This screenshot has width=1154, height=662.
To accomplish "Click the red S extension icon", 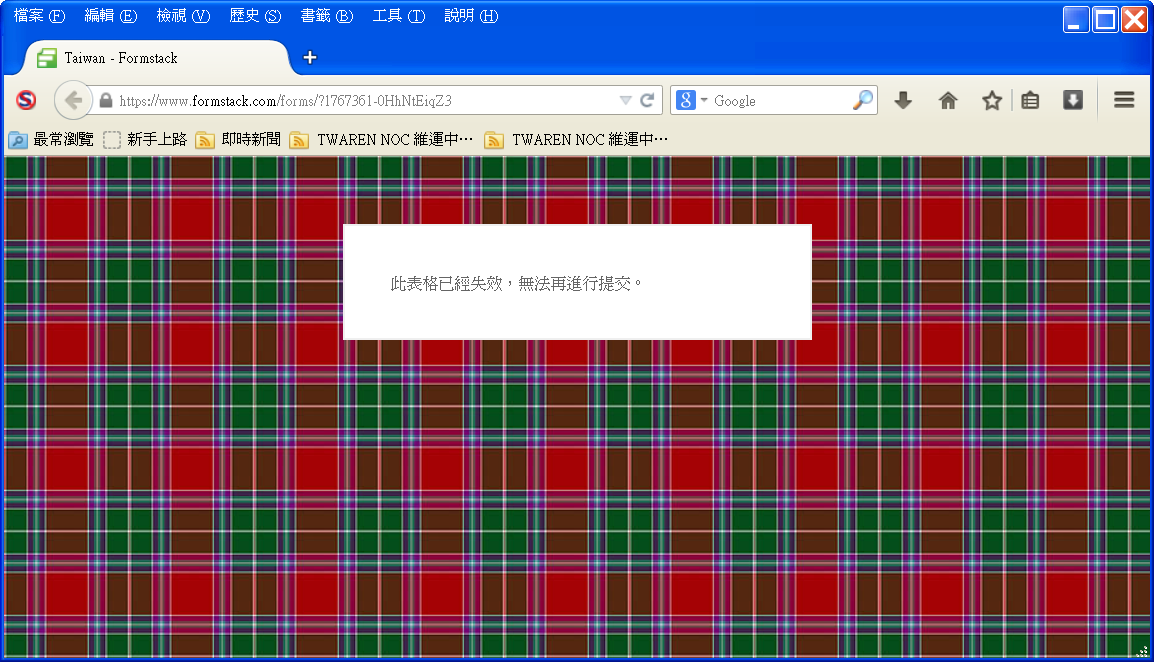I will coord(26,100).
